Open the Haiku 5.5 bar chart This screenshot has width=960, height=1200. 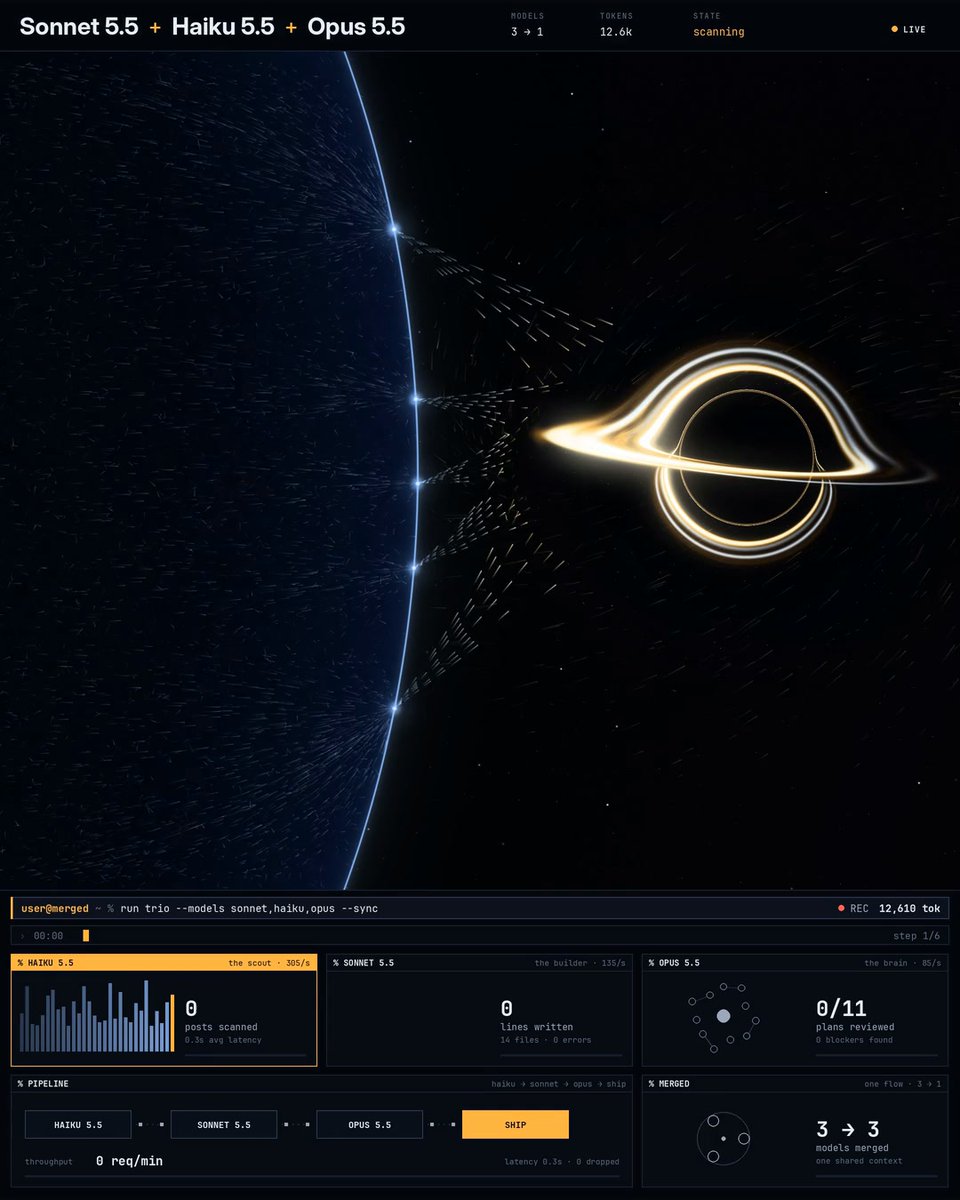pyautogui.click(x=97, y=1016)
